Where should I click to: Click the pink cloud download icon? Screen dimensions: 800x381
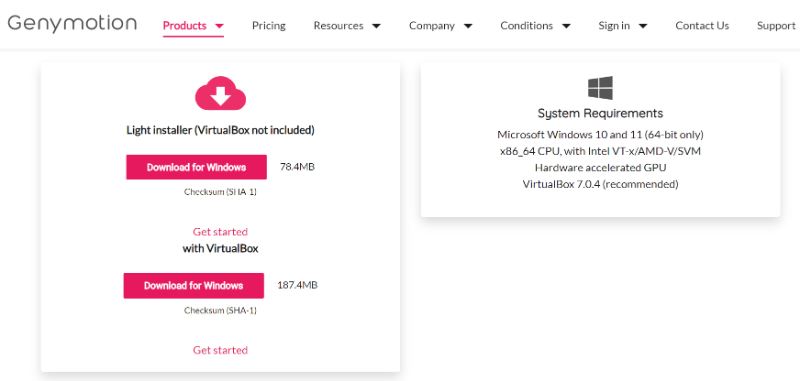pos(220,93)
